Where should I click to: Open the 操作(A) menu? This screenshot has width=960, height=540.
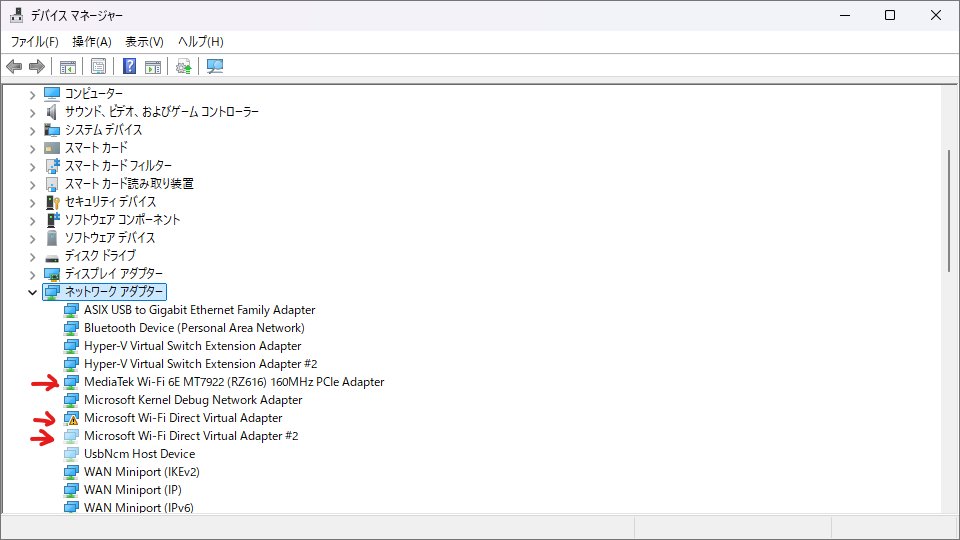(x=92, y=42)
